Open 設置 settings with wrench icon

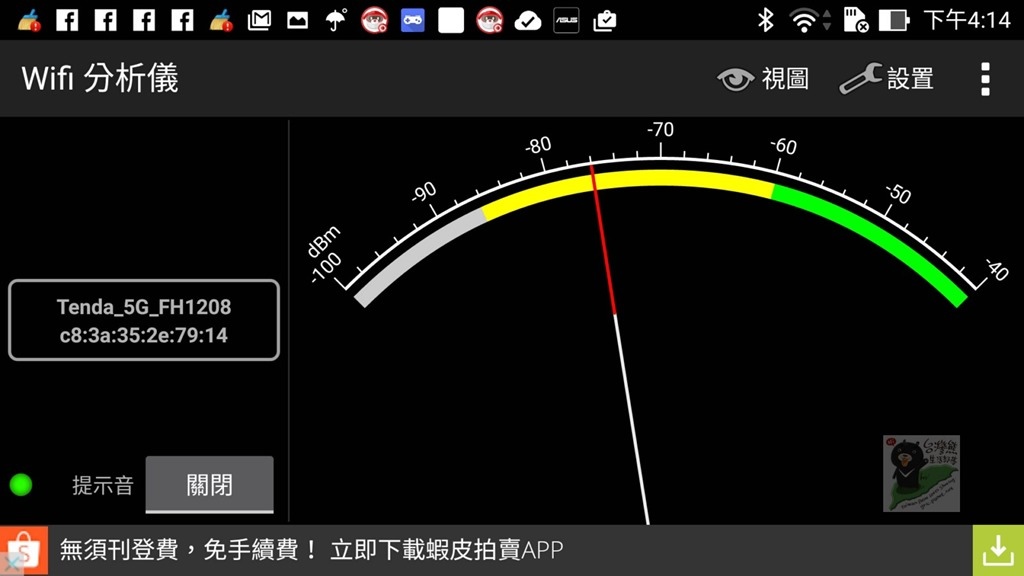point(886,79)
